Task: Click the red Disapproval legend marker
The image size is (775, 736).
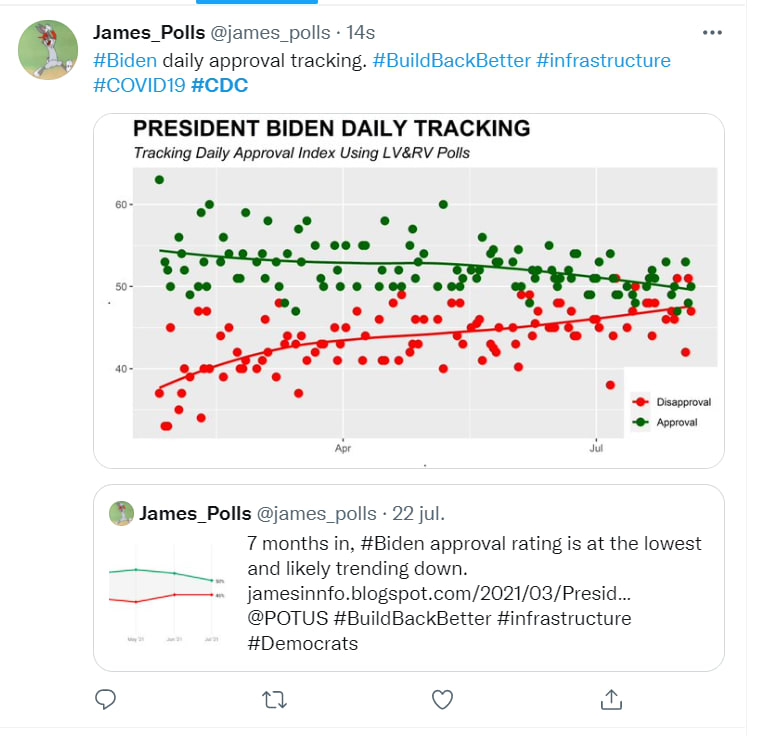Action: [x=641, y=402]
